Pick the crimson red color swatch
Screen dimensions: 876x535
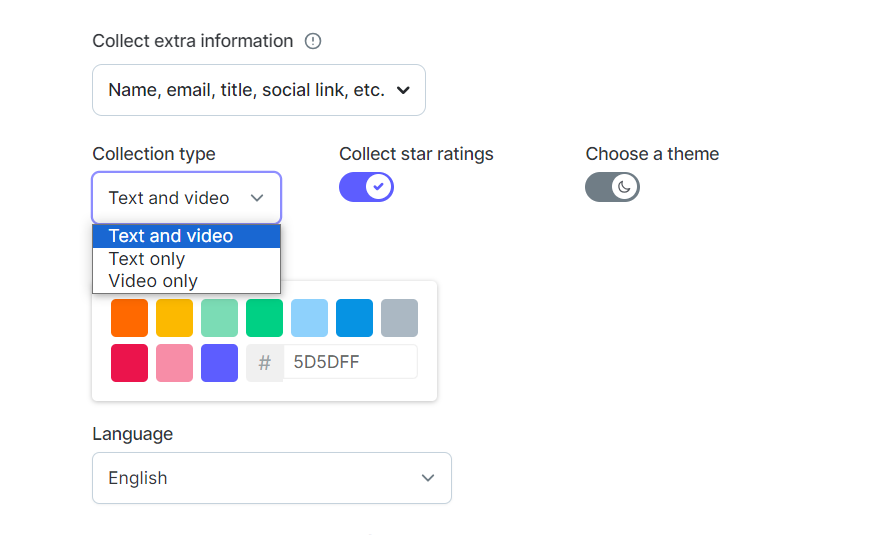click(x=130, y=363)
